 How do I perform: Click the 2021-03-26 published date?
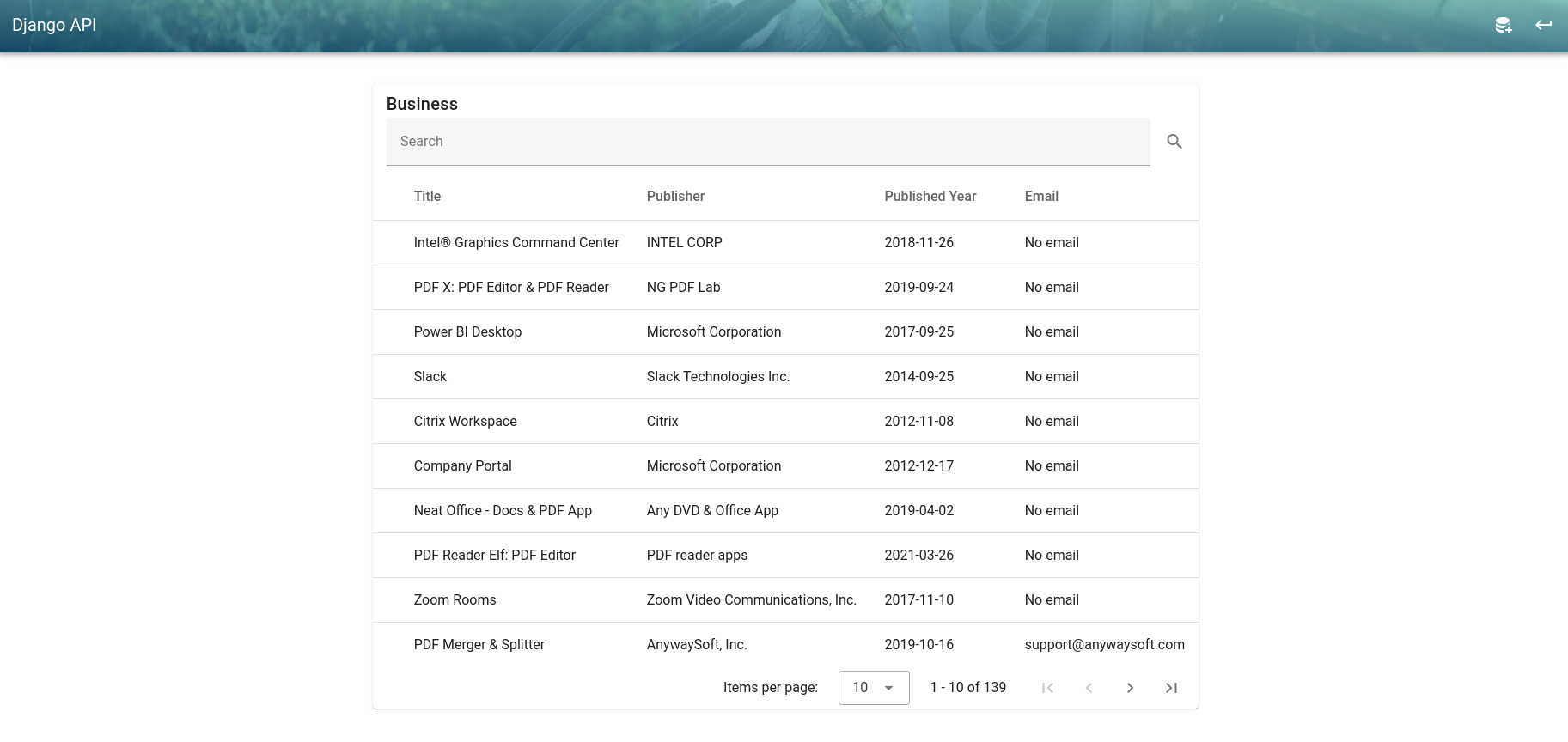pos(919,556)
